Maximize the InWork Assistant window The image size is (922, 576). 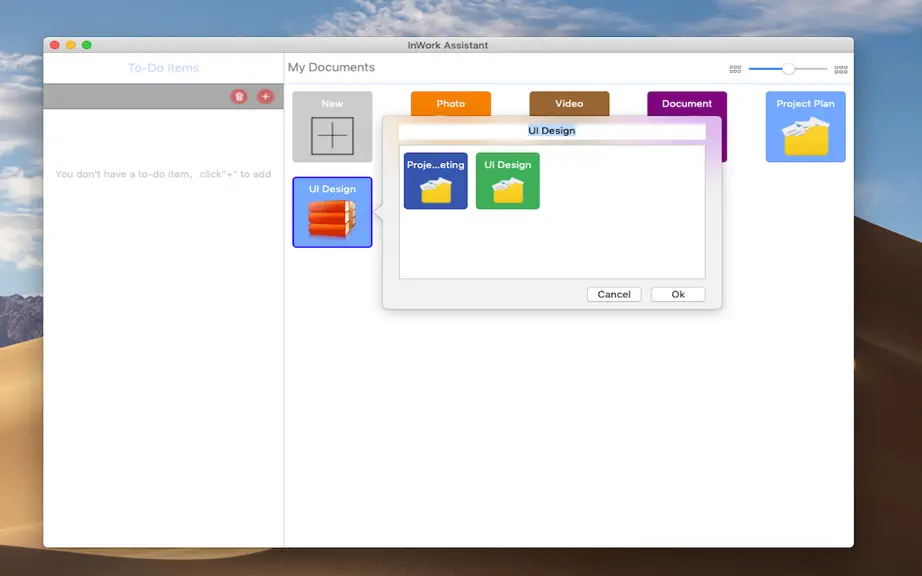point(86,45)
